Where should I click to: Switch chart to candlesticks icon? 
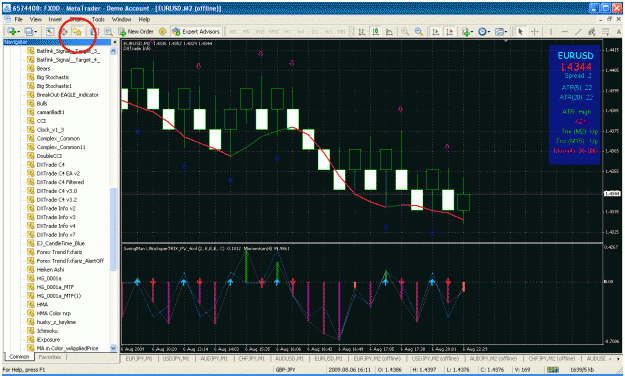tap(375, 31)
